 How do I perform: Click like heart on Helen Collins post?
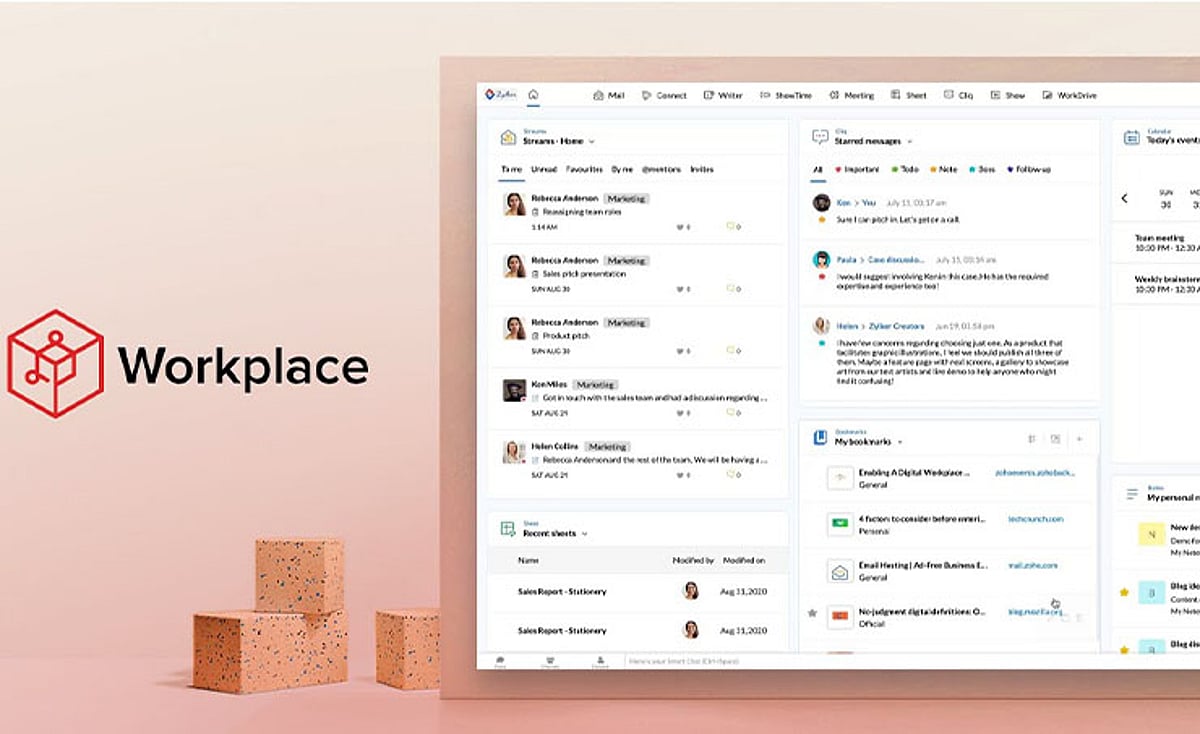pyautogui.click(x=680, y=475)
